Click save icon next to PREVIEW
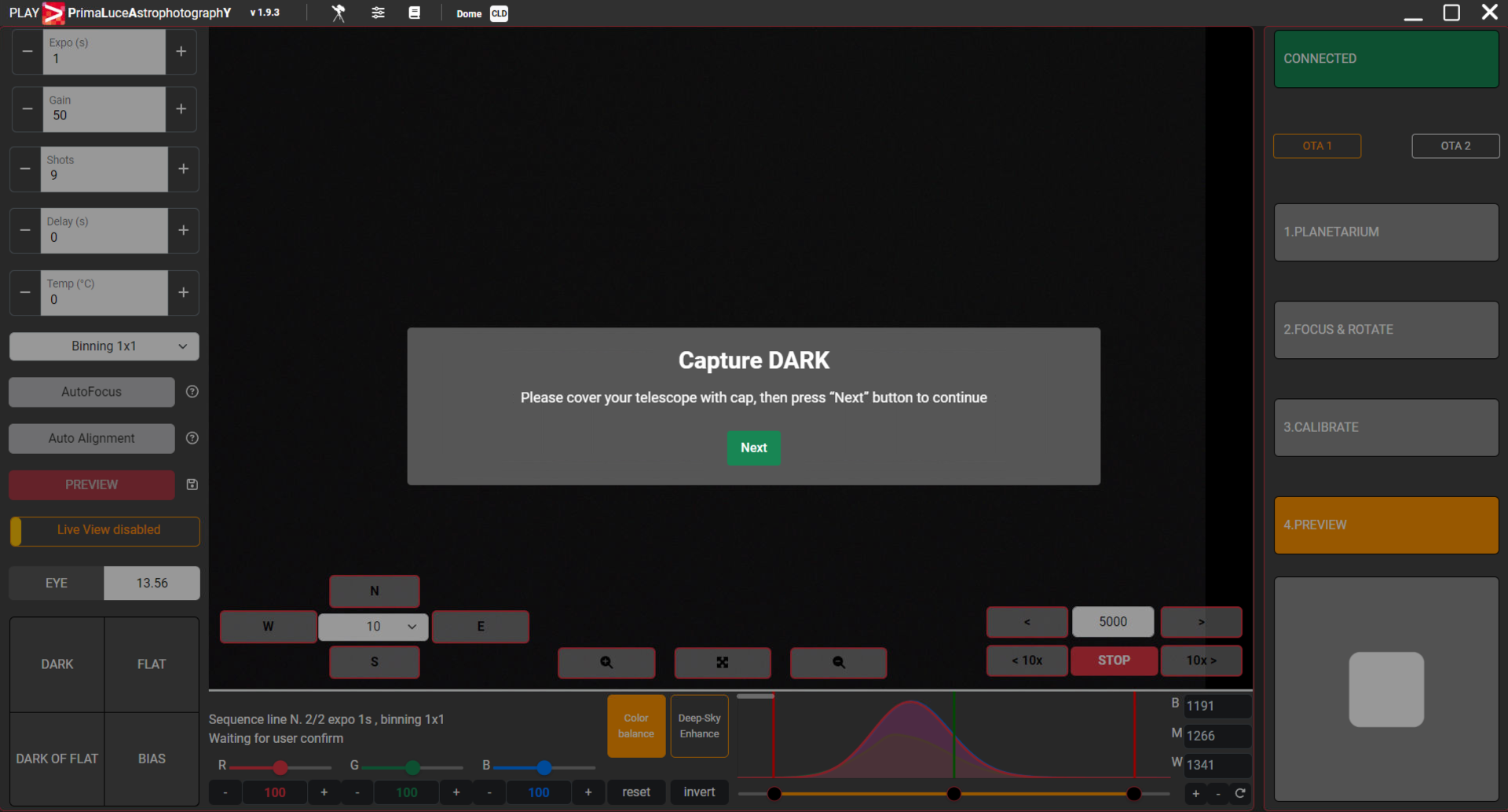The height and width of the screenshot is (812, 1508). coord(192,485)
